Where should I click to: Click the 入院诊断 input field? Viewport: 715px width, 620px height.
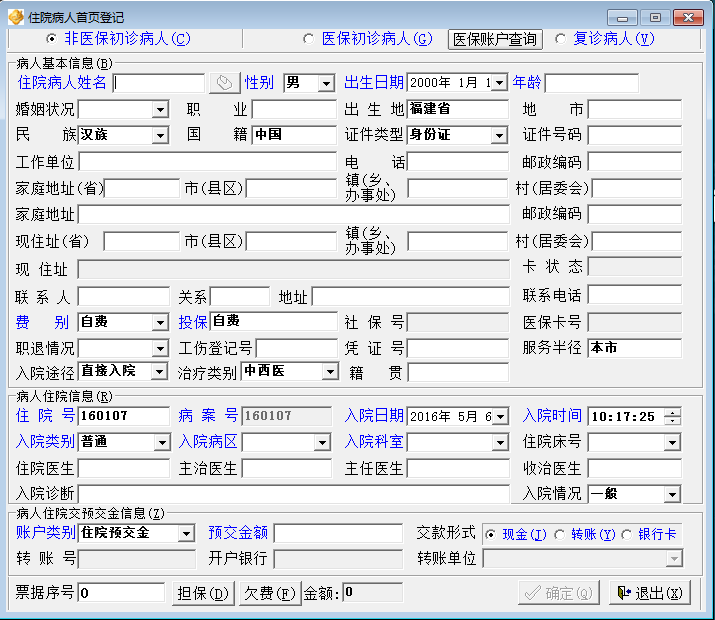pyautogui.click(x=294, y=494)
